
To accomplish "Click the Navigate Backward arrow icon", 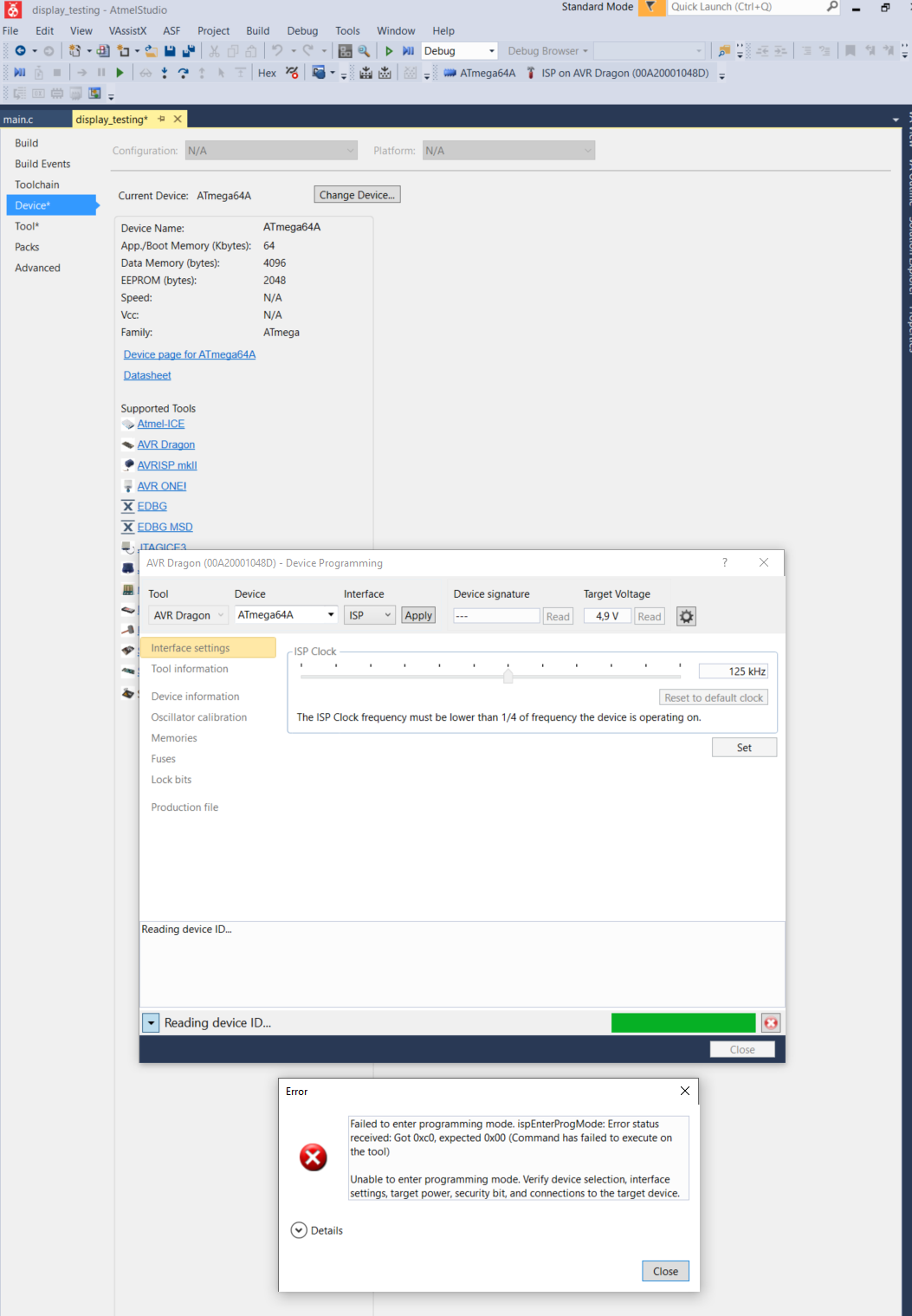I will point(20,51).
